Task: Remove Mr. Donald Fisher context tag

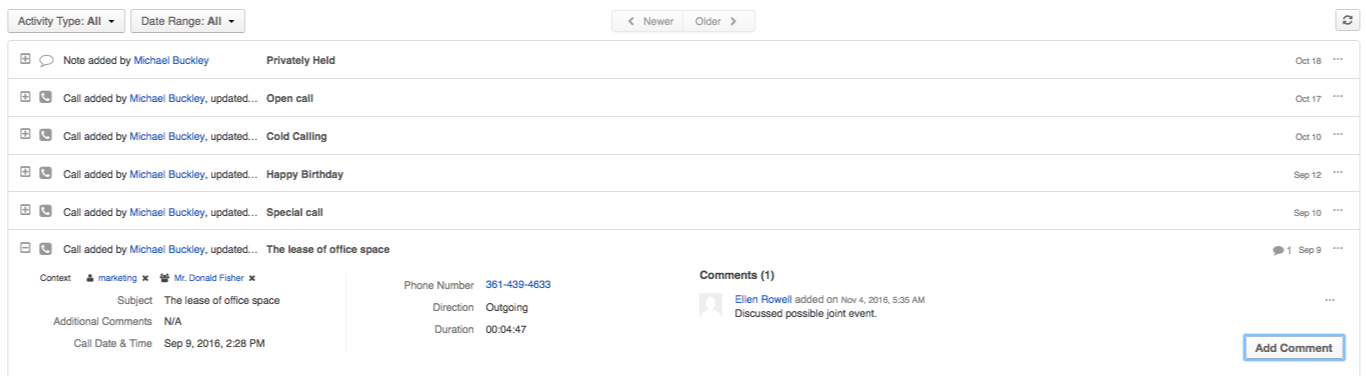Action: [x=252, y=278]
